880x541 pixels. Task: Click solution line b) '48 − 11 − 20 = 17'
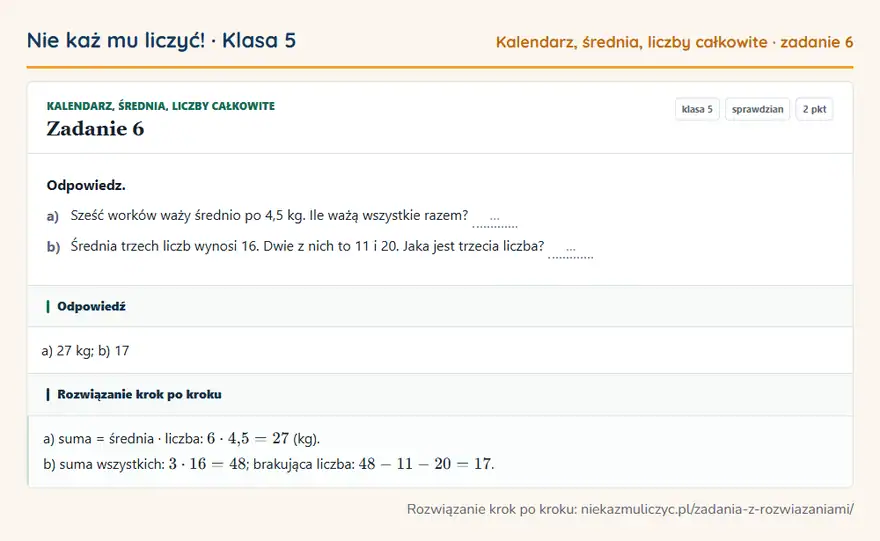[269, 464]
